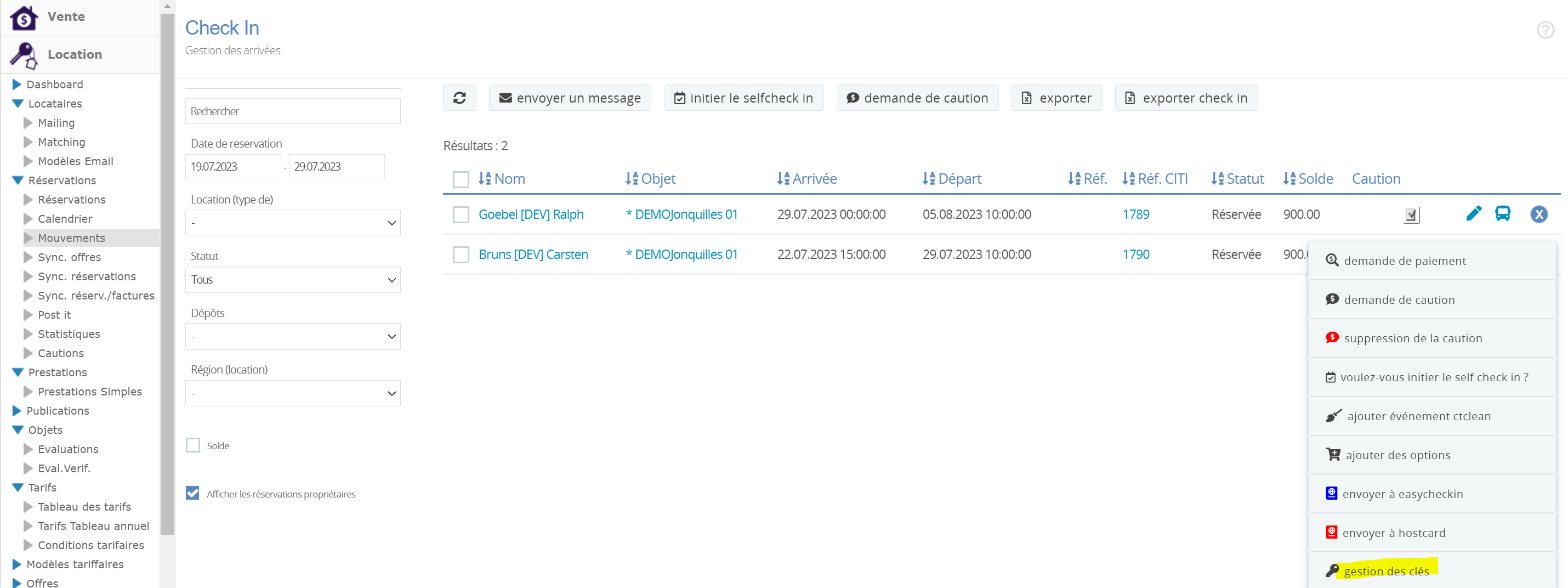Click the sidebar scroll-up arrow

[x=167, y=6]
